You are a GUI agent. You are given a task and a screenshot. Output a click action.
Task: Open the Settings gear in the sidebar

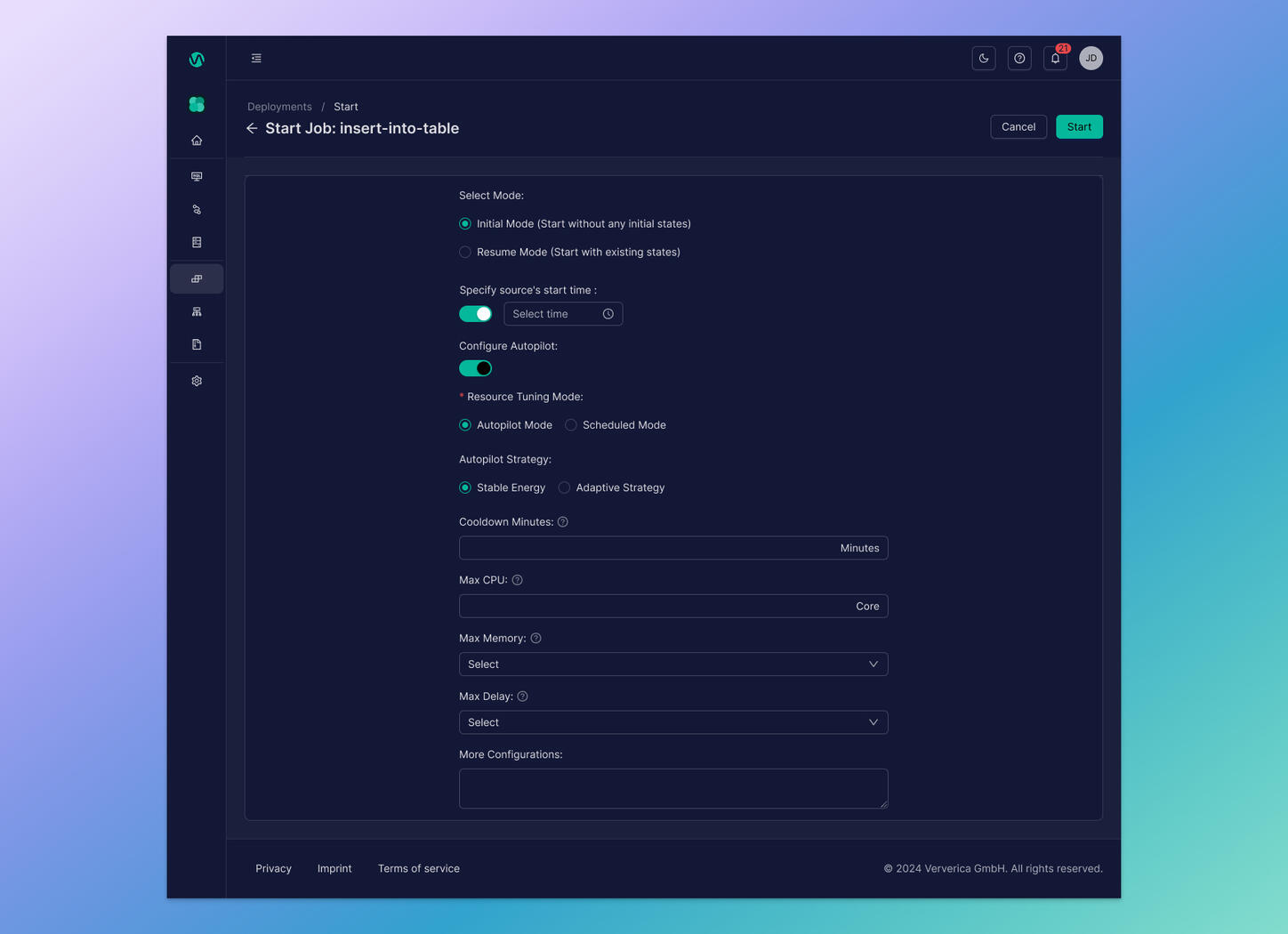pyautogui.click(x=196, y=380)
